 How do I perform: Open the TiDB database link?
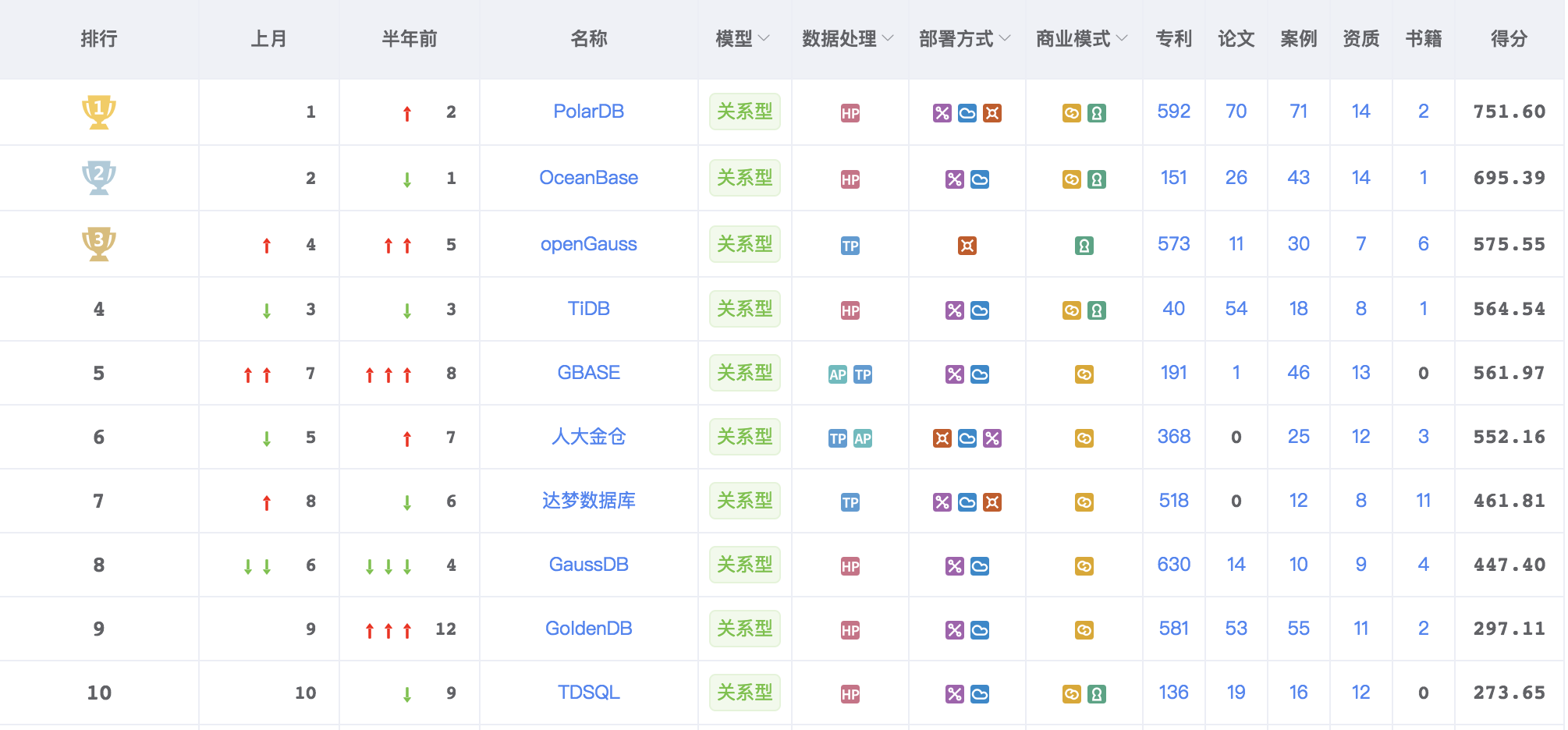click(x=589, y=309)
